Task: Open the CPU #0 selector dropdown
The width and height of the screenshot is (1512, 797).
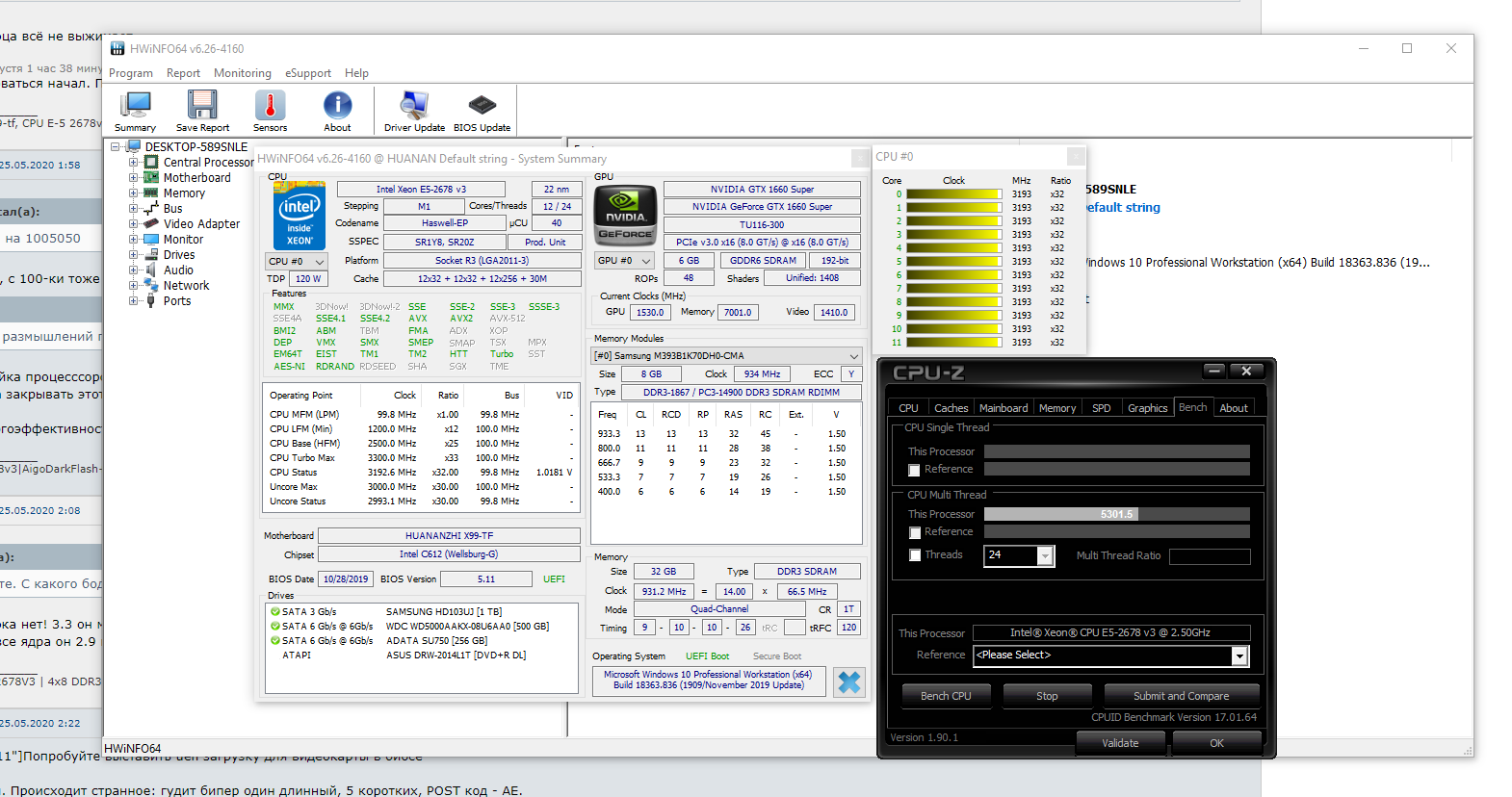Action: 297,261
